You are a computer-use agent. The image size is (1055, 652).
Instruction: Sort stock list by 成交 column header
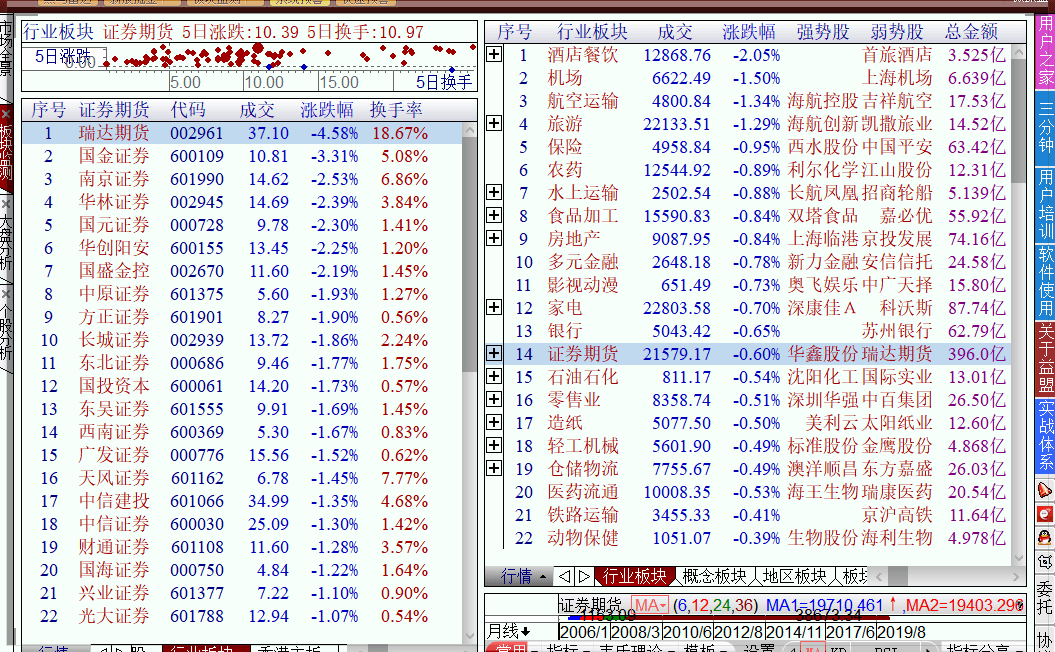[257, 110]
